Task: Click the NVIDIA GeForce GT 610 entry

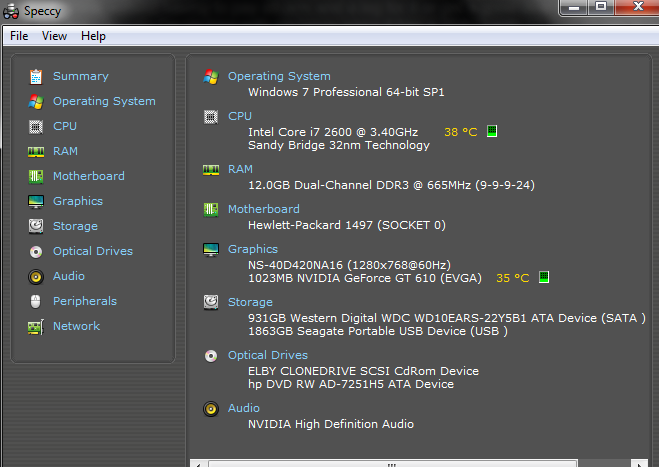Action: click(365, 278)
